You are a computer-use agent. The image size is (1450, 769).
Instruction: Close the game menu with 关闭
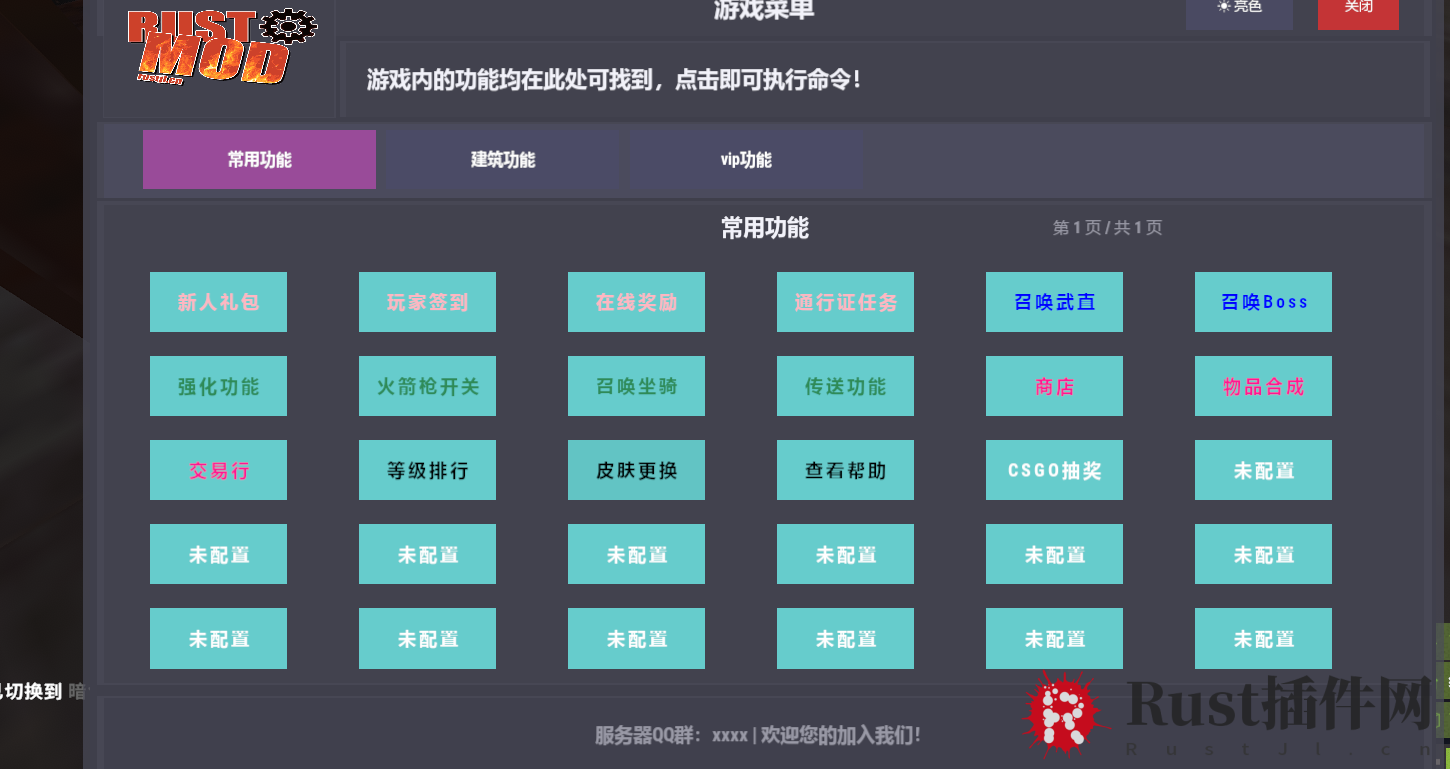[1358, 10]
